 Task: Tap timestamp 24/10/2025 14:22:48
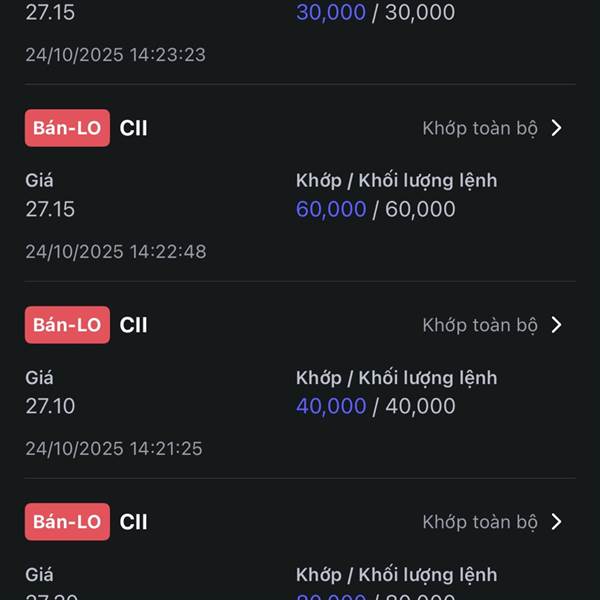click(116, 252)
